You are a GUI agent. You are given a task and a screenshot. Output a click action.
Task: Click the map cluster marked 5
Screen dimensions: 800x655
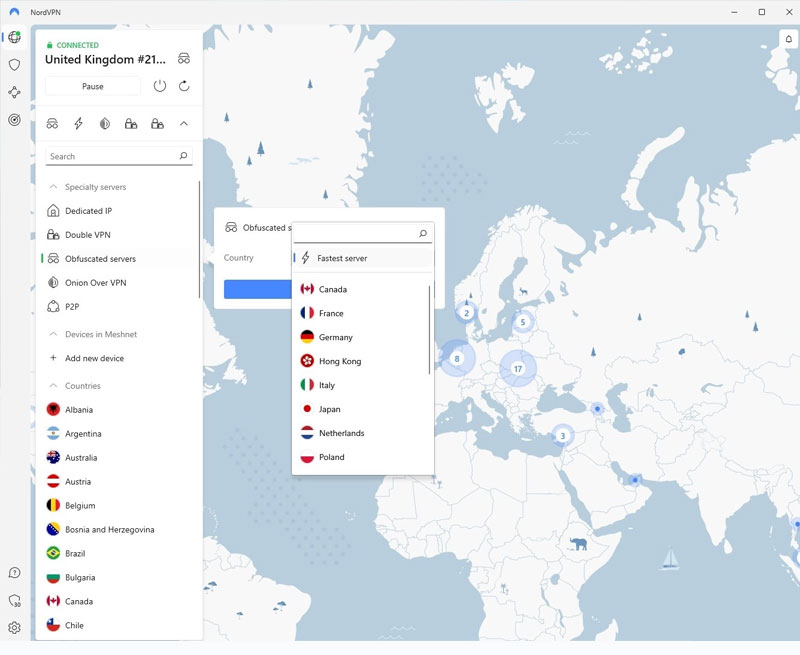pyautogui.click(x=522, y=322)
